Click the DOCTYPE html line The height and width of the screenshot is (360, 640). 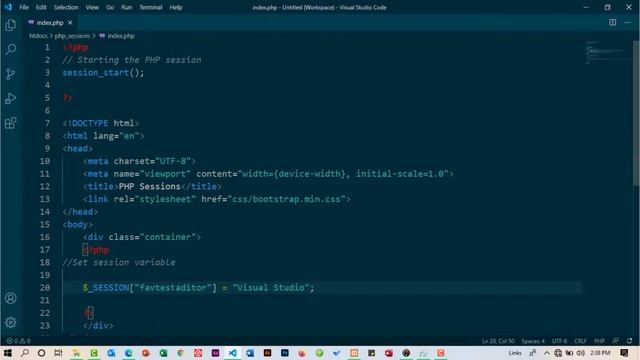pos(101,123)
